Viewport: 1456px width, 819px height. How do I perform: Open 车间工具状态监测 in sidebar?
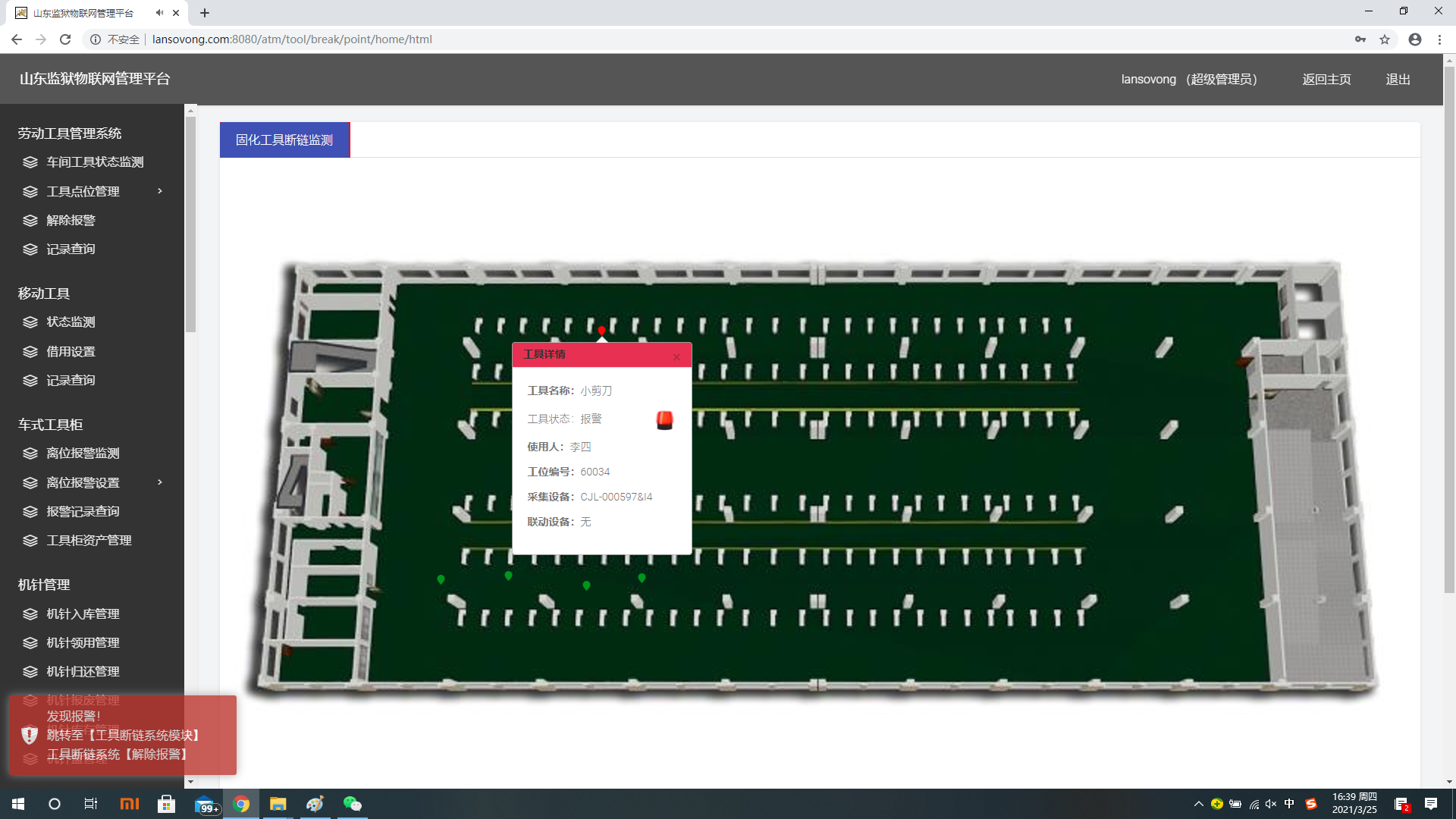(x=95, y=162)
